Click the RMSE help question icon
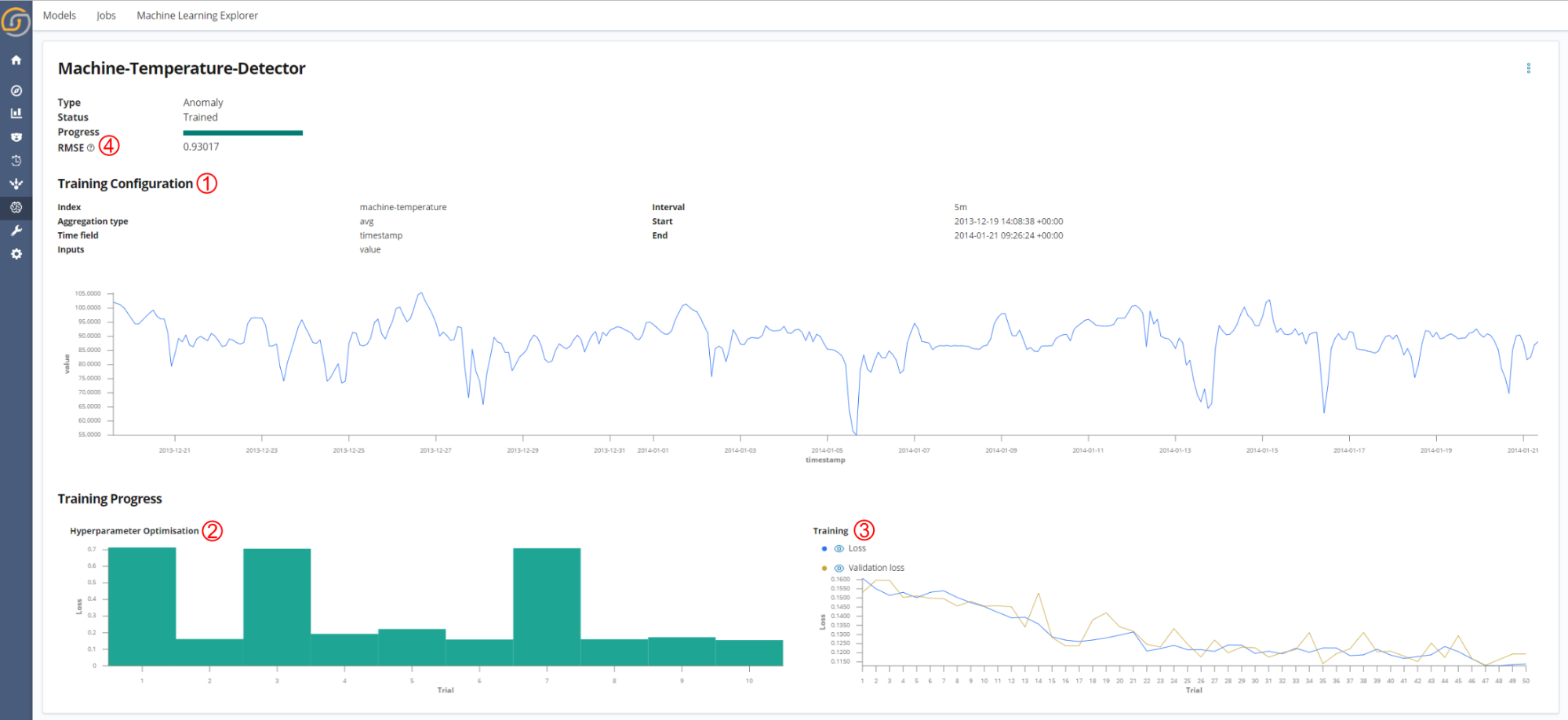The height and width of the screenshot is (720, 1568). [90, 147]
